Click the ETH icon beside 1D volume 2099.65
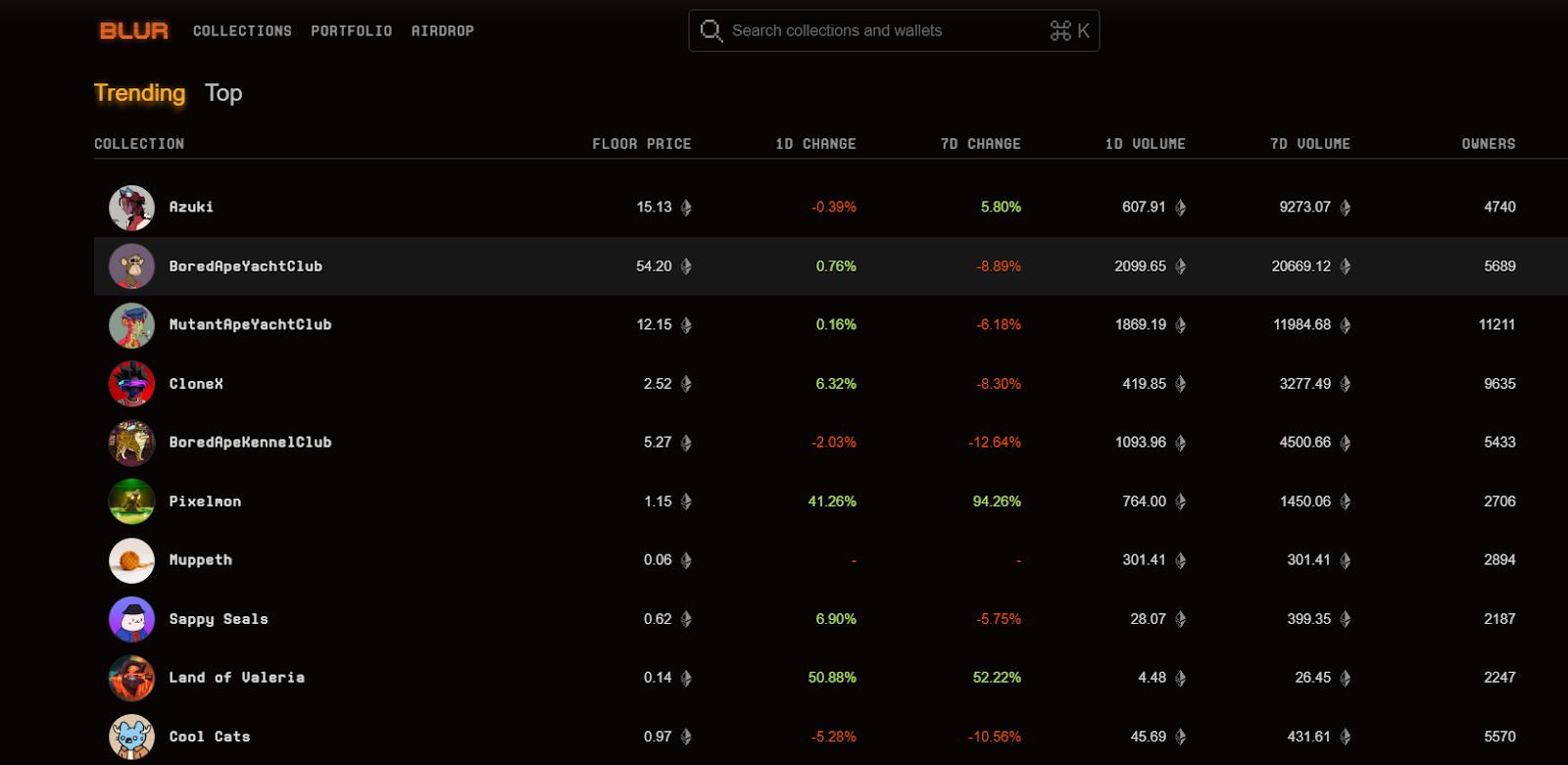This screenshot has width=1568, height=765. point(1180,266)
